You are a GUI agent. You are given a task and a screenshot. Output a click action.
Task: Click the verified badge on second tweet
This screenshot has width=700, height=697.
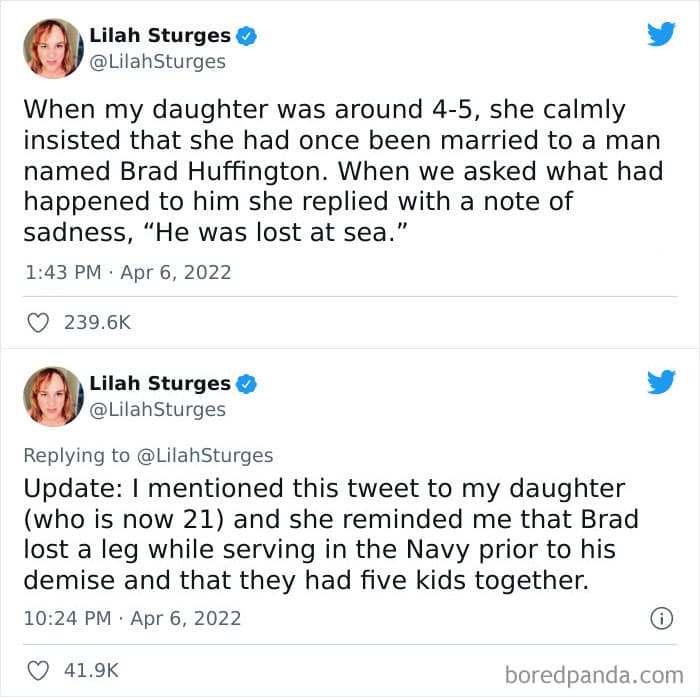tap(246, 384)
